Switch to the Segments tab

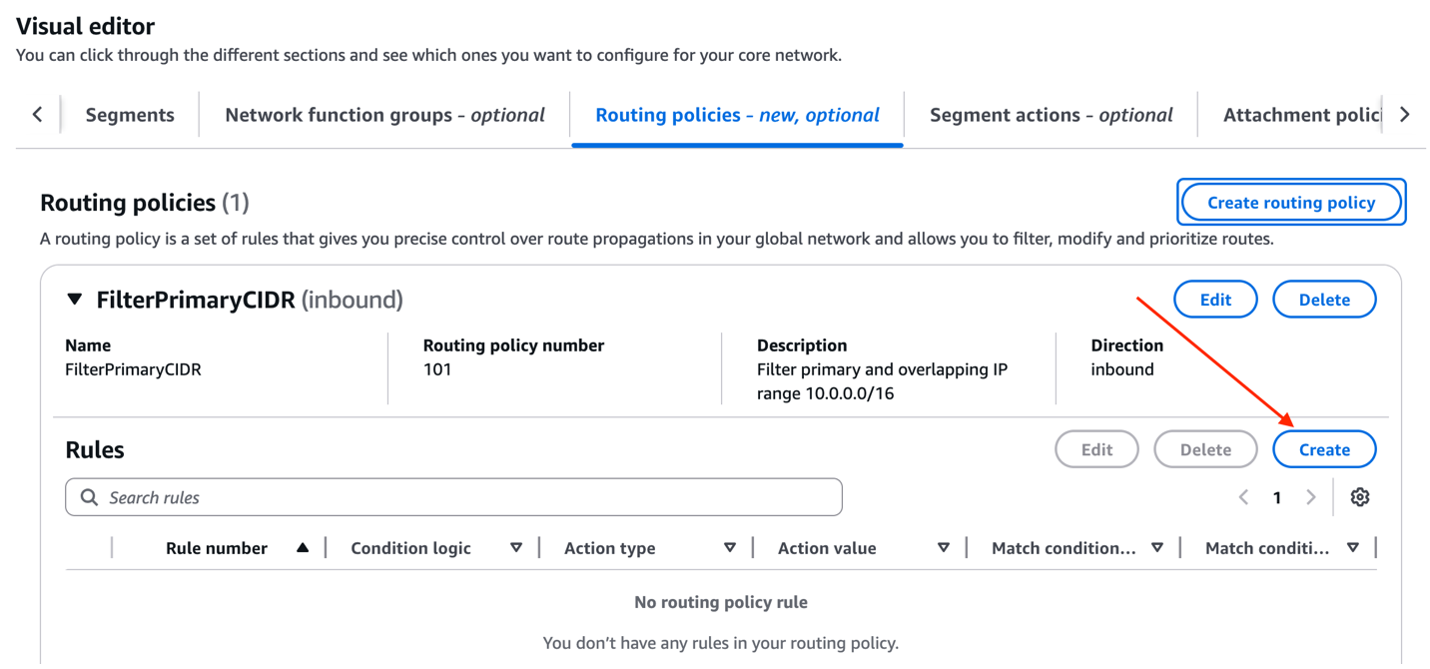pos(129,114)
